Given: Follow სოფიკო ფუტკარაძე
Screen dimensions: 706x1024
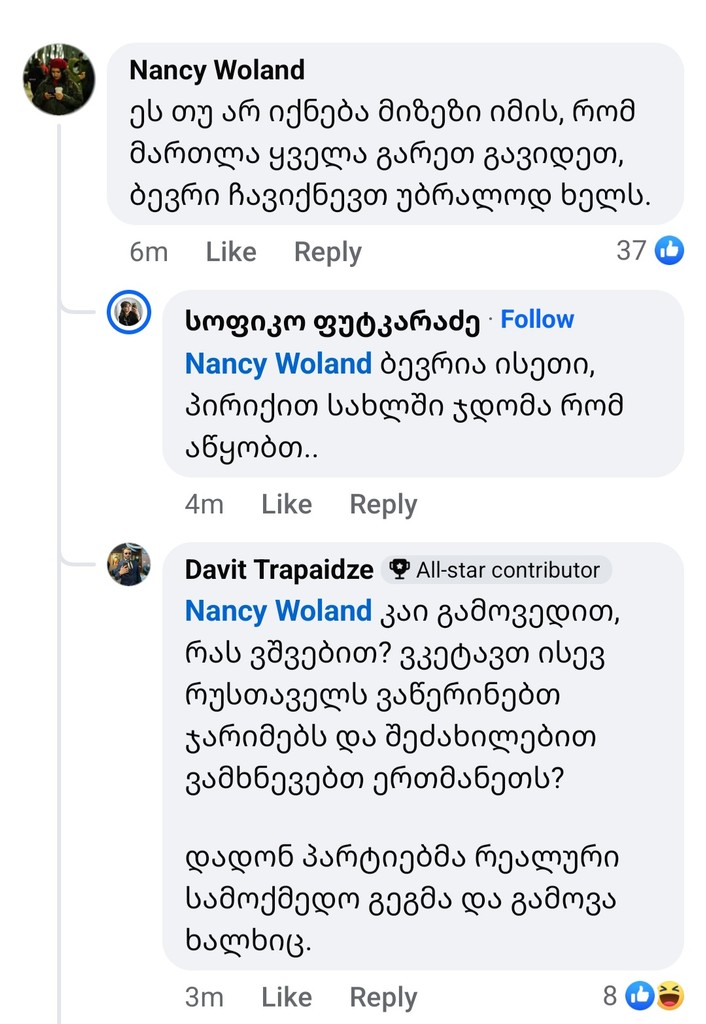Looking at the screenshot, I should [x=537, y=320].
